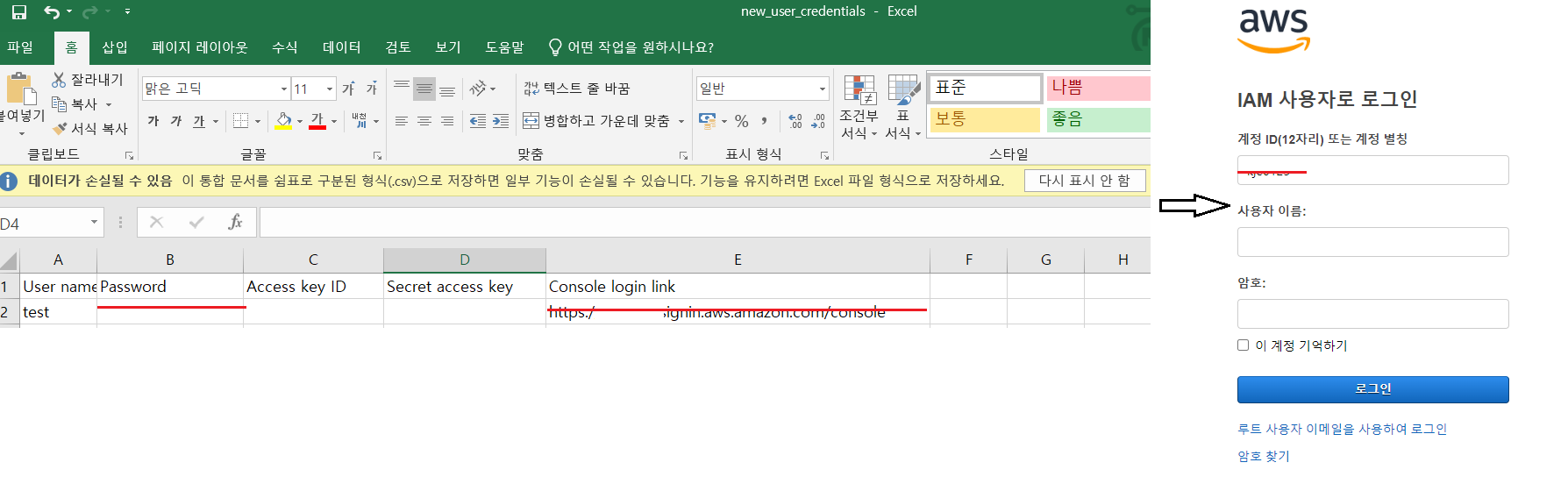The image size is (1568, 491).
Task: Click Merge and Center (병합하고 가운데 맞춤)
Action: click(x=596, y=121)
